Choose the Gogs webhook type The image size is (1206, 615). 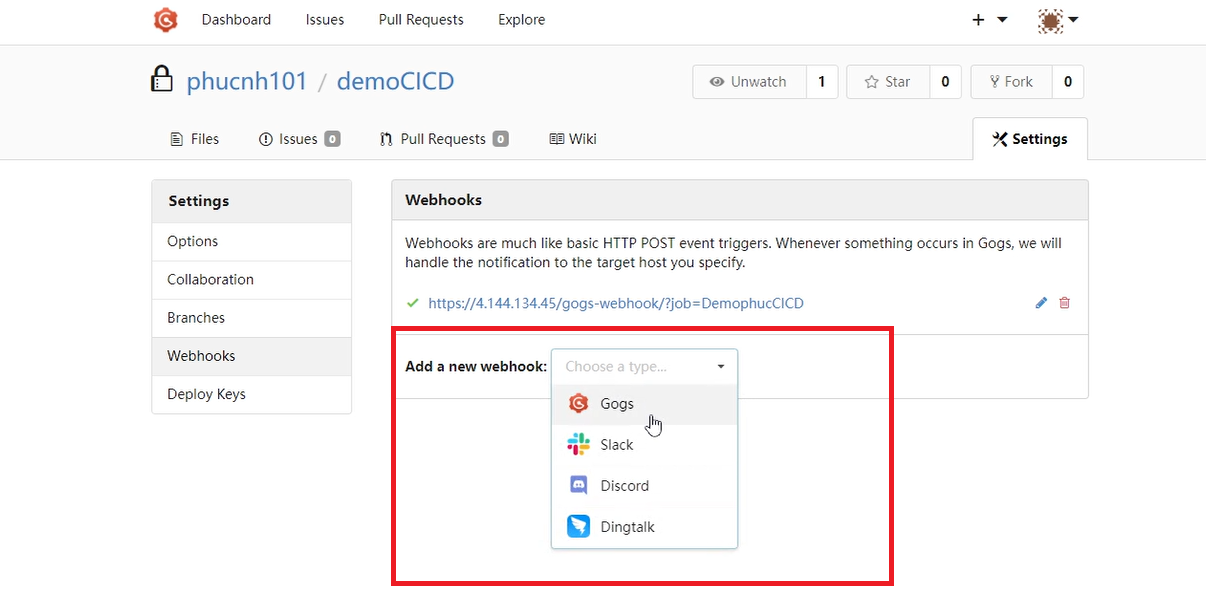click(644, 404)
